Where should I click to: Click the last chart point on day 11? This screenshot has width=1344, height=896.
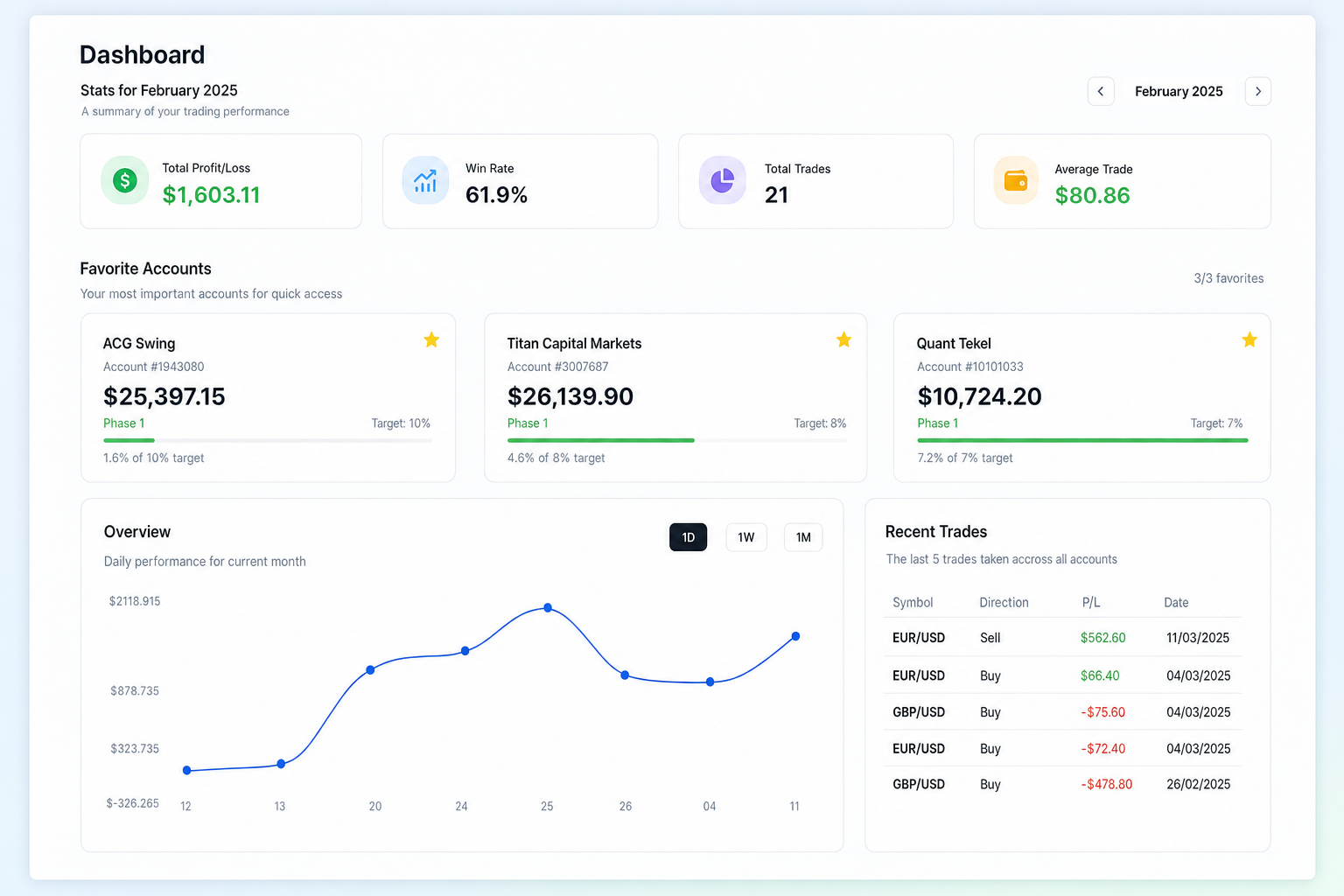(795, 636)
